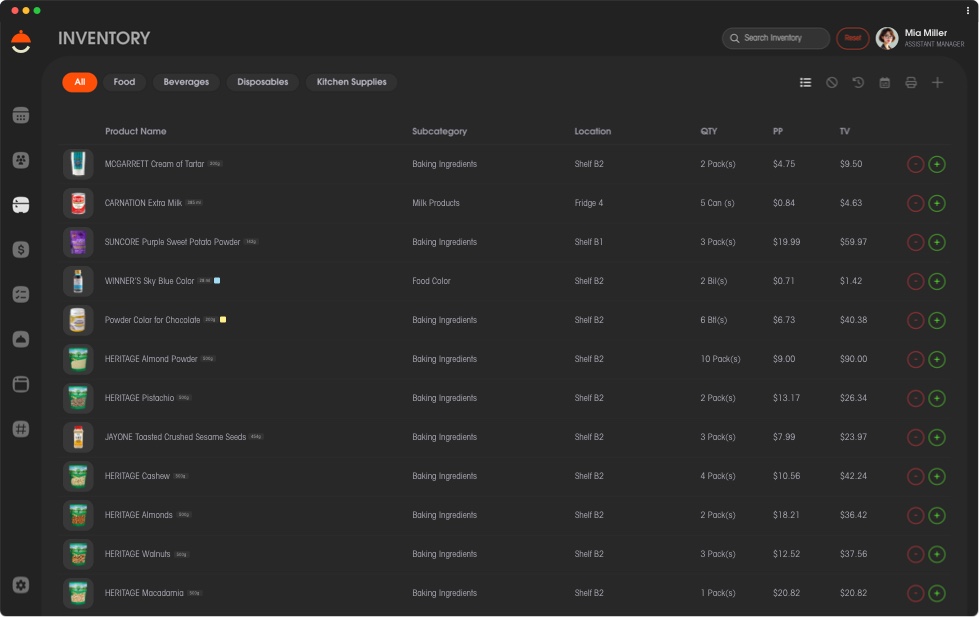Click the blocked items circle-slash icon
The image size is (979, 617).
point(832,82)
